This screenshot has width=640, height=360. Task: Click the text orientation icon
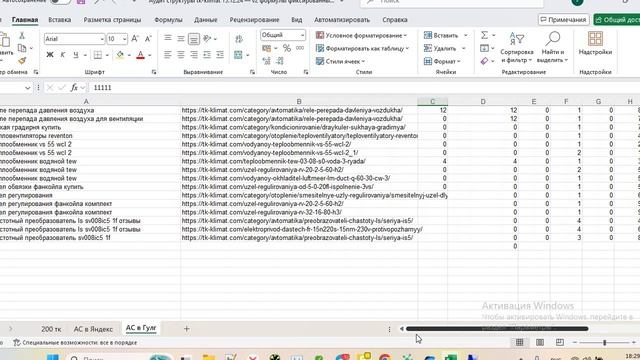coord(207,39)
